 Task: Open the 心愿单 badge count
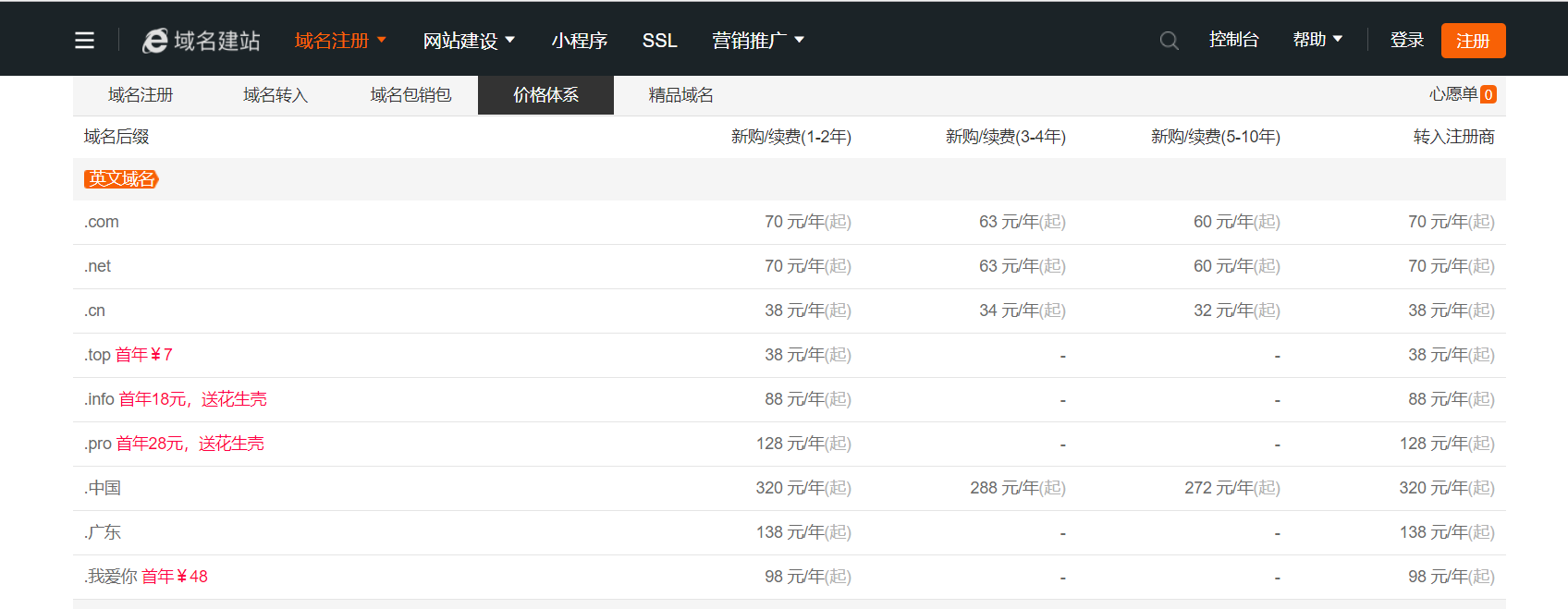coord(1488,94)
